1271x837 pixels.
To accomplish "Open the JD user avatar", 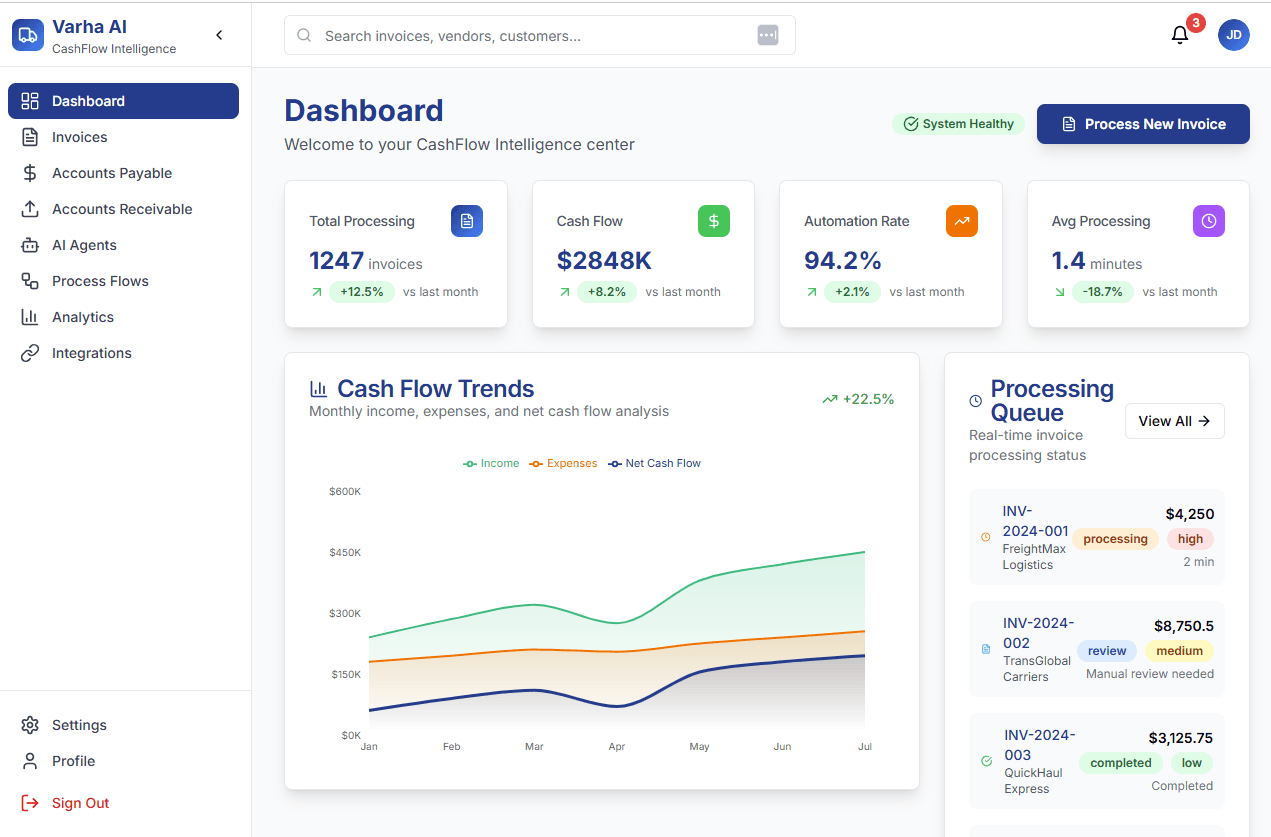I will click(1233, 35).
